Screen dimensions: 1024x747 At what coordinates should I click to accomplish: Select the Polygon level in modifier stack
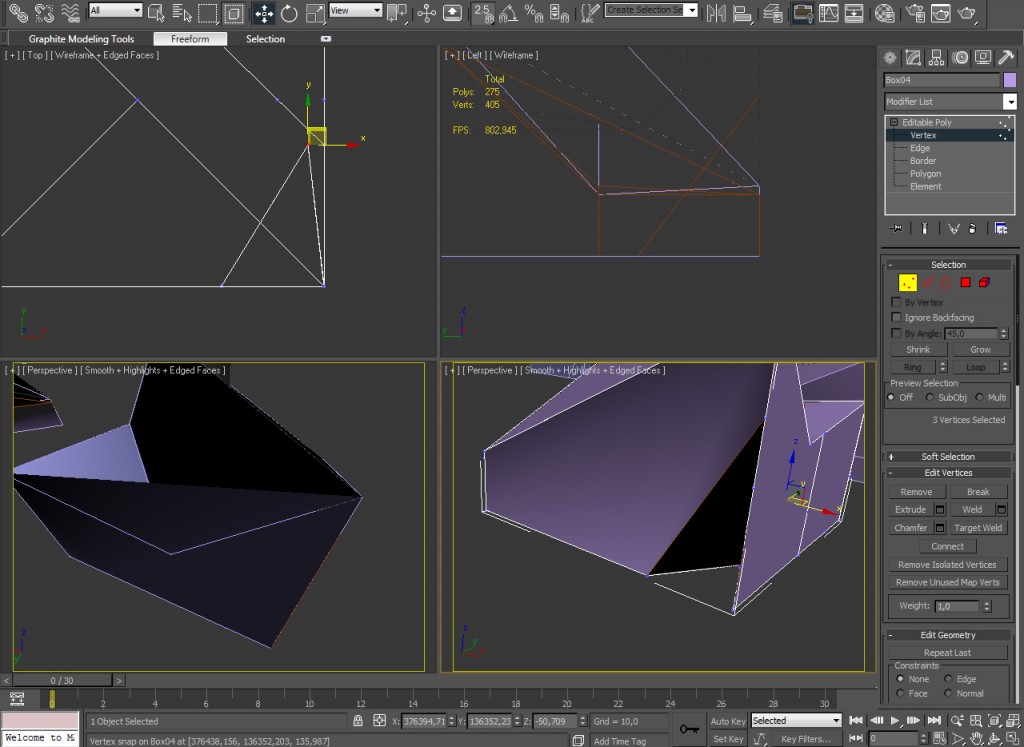pos(925,174)
